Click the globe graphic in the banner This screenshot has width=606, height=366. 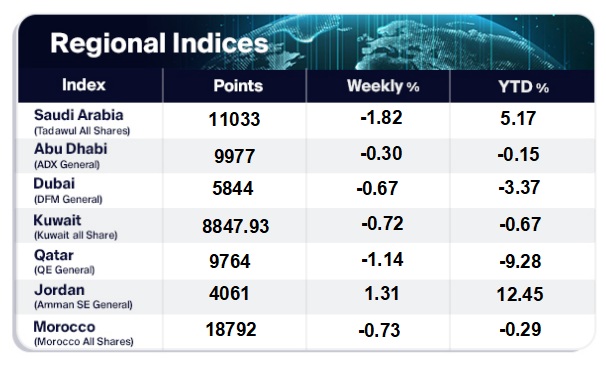click(444, 43)
